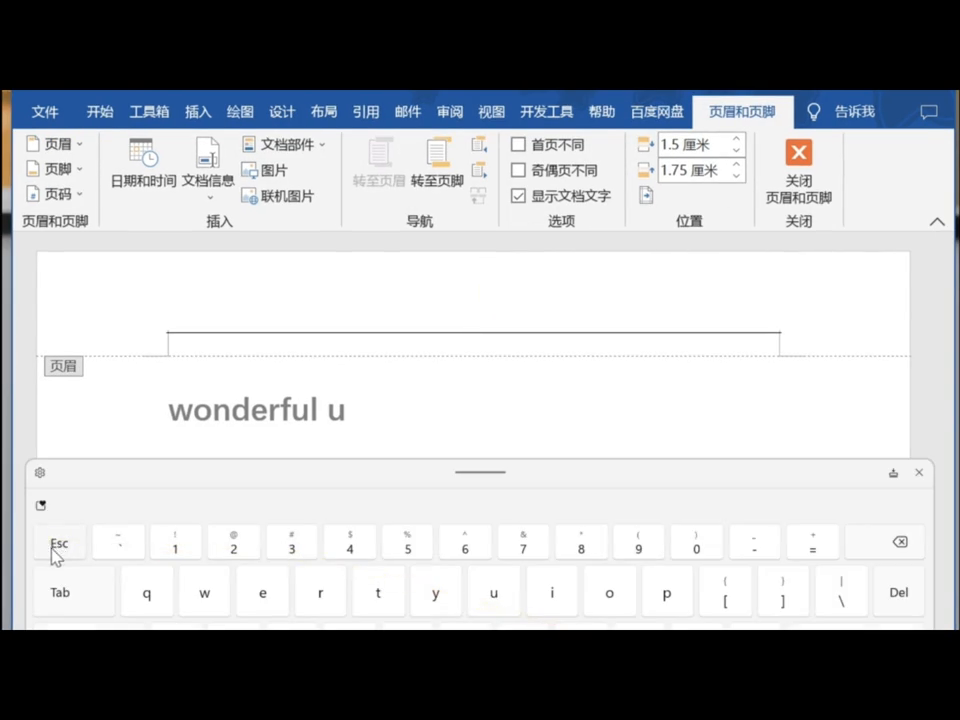Expand the 文档部件 menu
The image size is (960, 720).
[x=283, y=144]
